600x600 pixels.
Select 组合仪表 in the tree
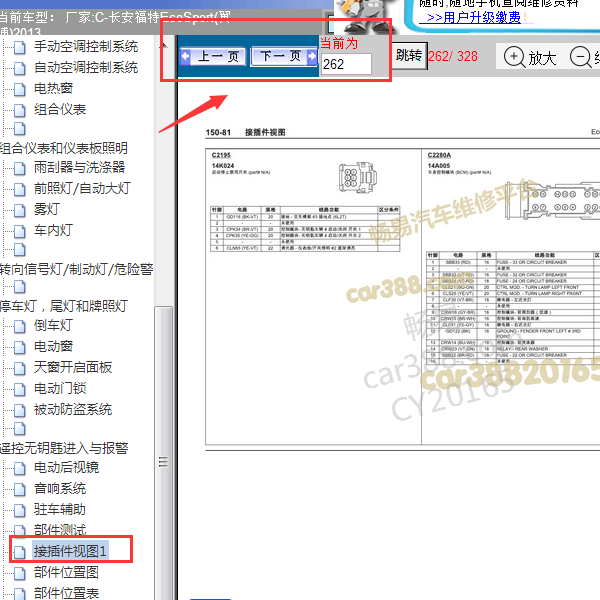coord(60,109)
